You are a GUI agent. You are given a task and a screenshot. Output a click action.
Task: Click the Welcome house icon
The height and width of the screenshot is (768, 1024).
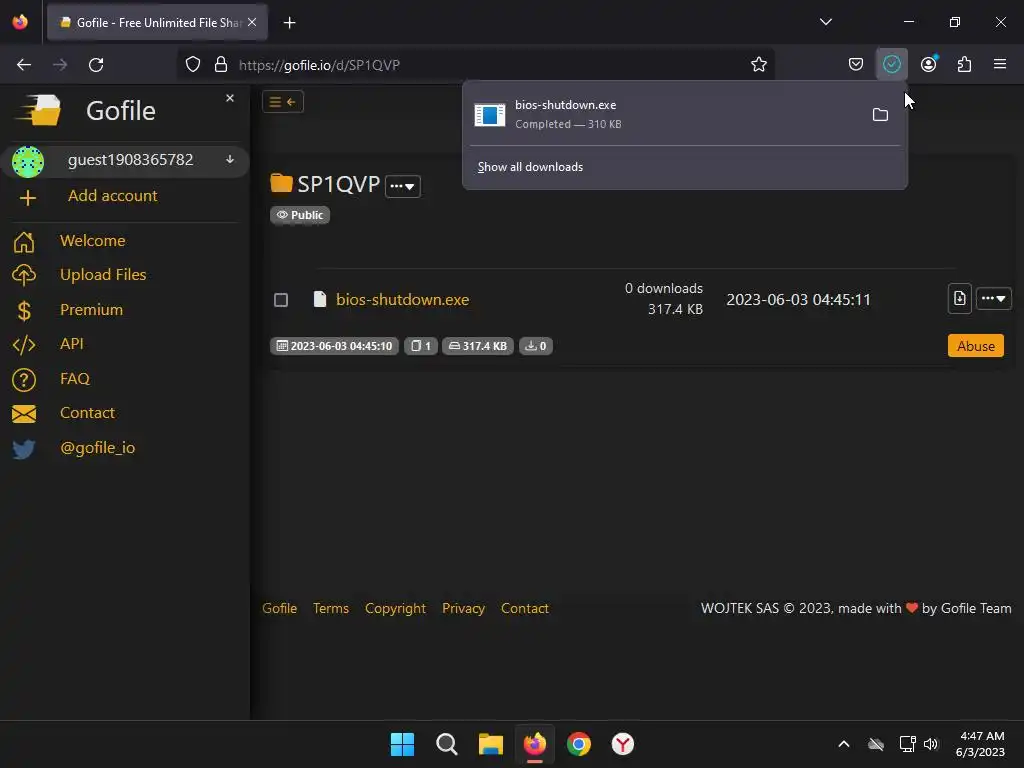click(24, 242)
